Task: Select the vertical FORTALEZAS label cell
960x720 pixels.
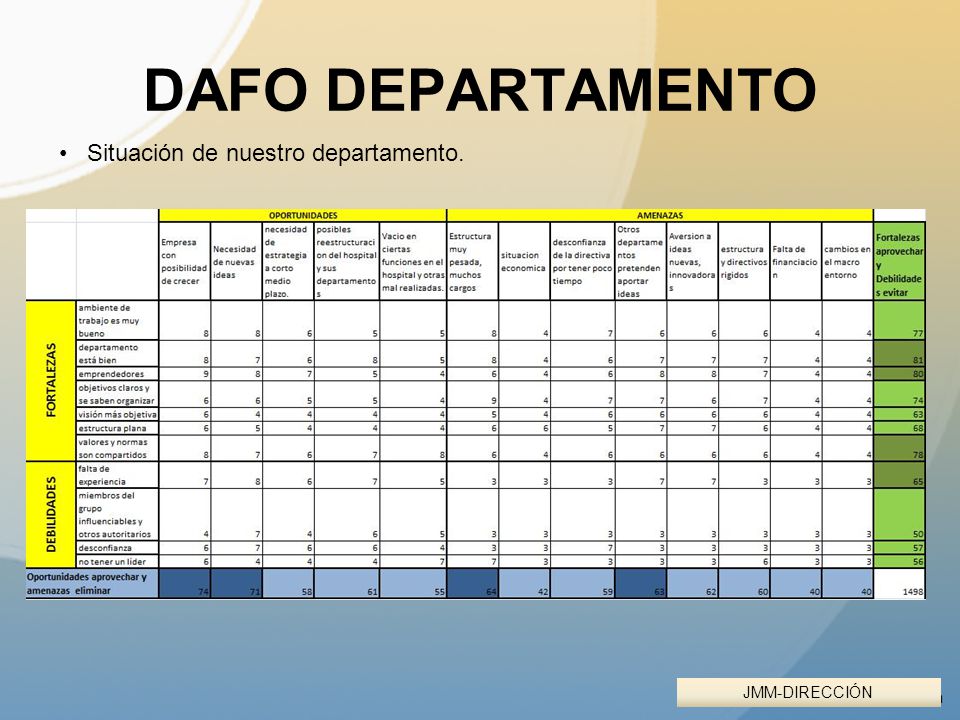Action: pos(51,380)
